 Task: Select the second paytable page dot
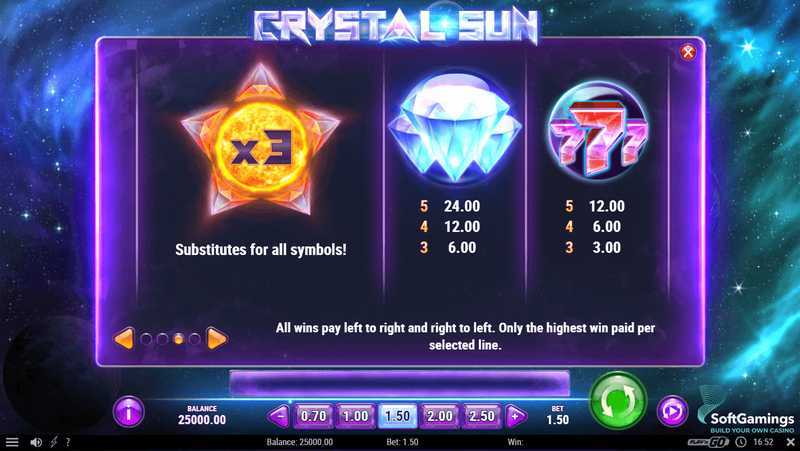pos(162,339)
